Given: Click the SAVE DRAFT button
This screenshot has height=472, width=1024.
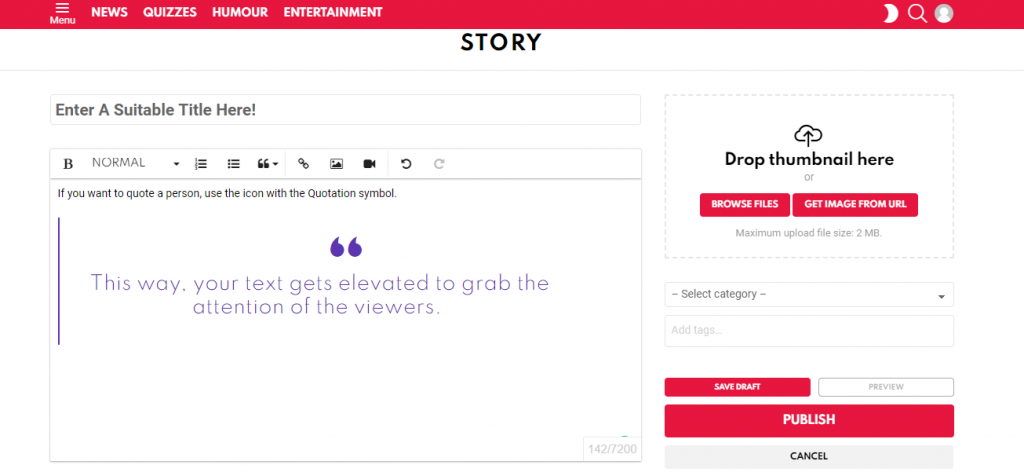Looking at the screenshot, I should coord(737,387).
